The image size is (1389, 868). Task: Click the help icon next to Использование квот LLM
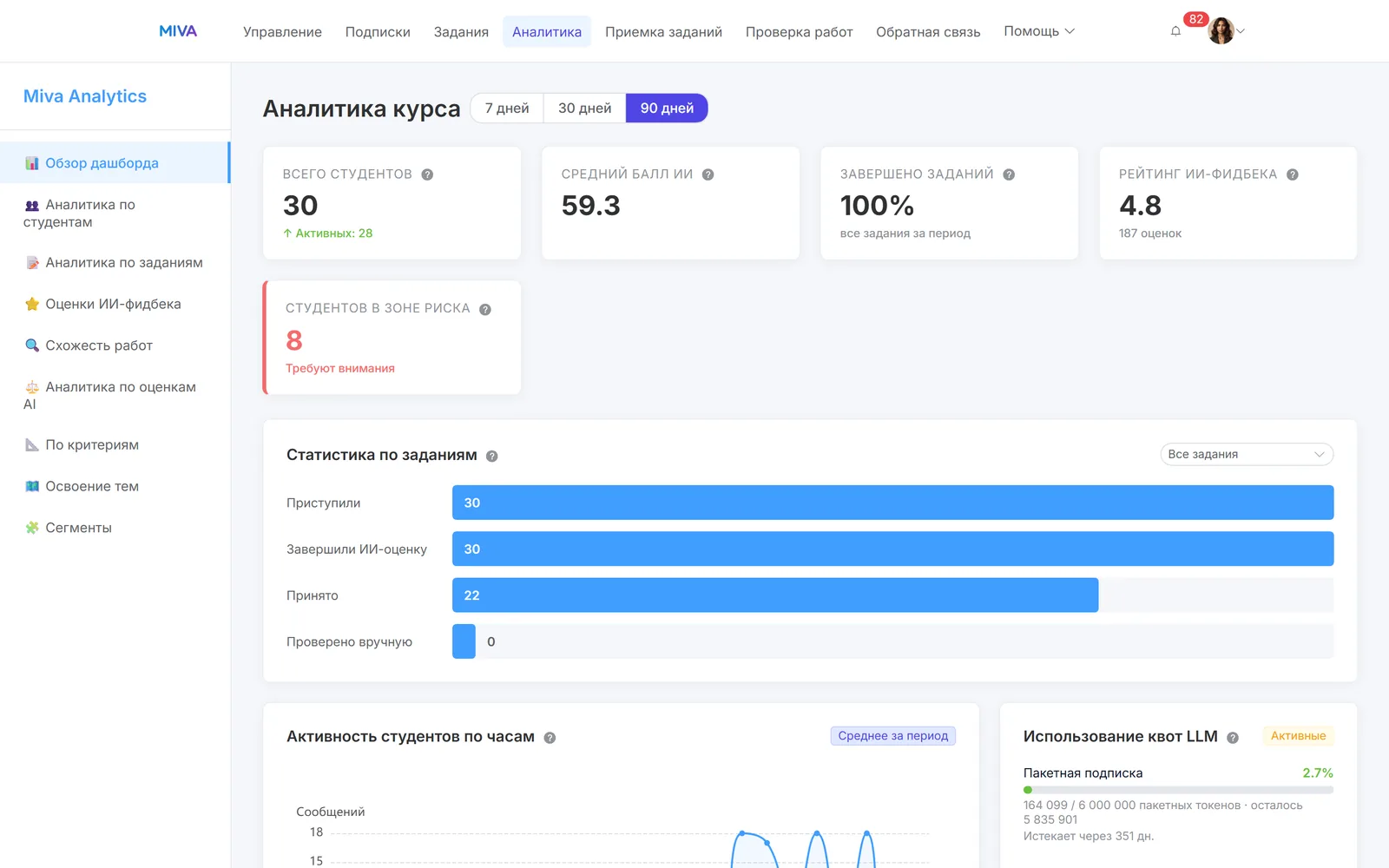[1233, 738]
